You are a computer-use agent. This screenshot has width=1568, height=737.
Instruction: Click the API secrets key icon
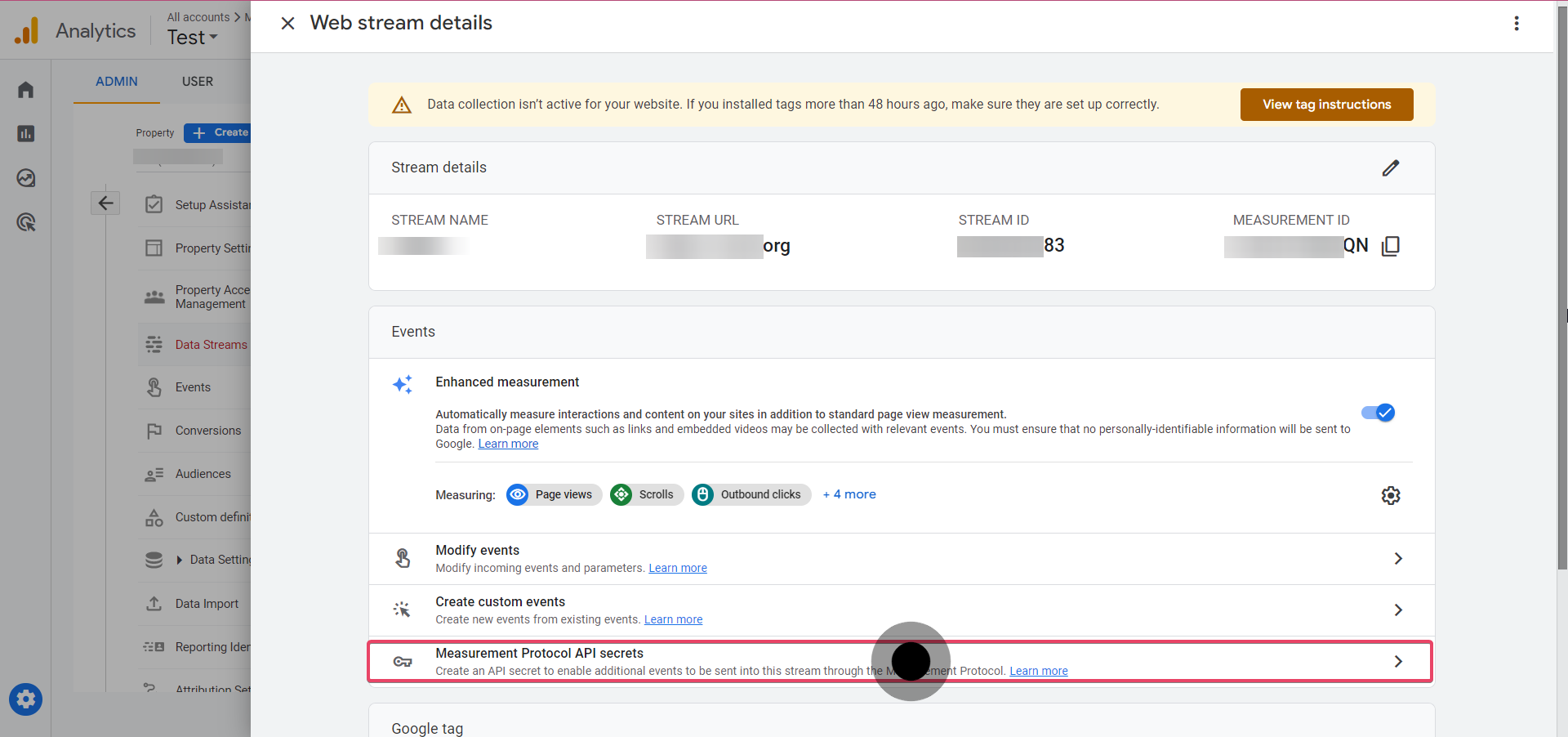point(403,662)
